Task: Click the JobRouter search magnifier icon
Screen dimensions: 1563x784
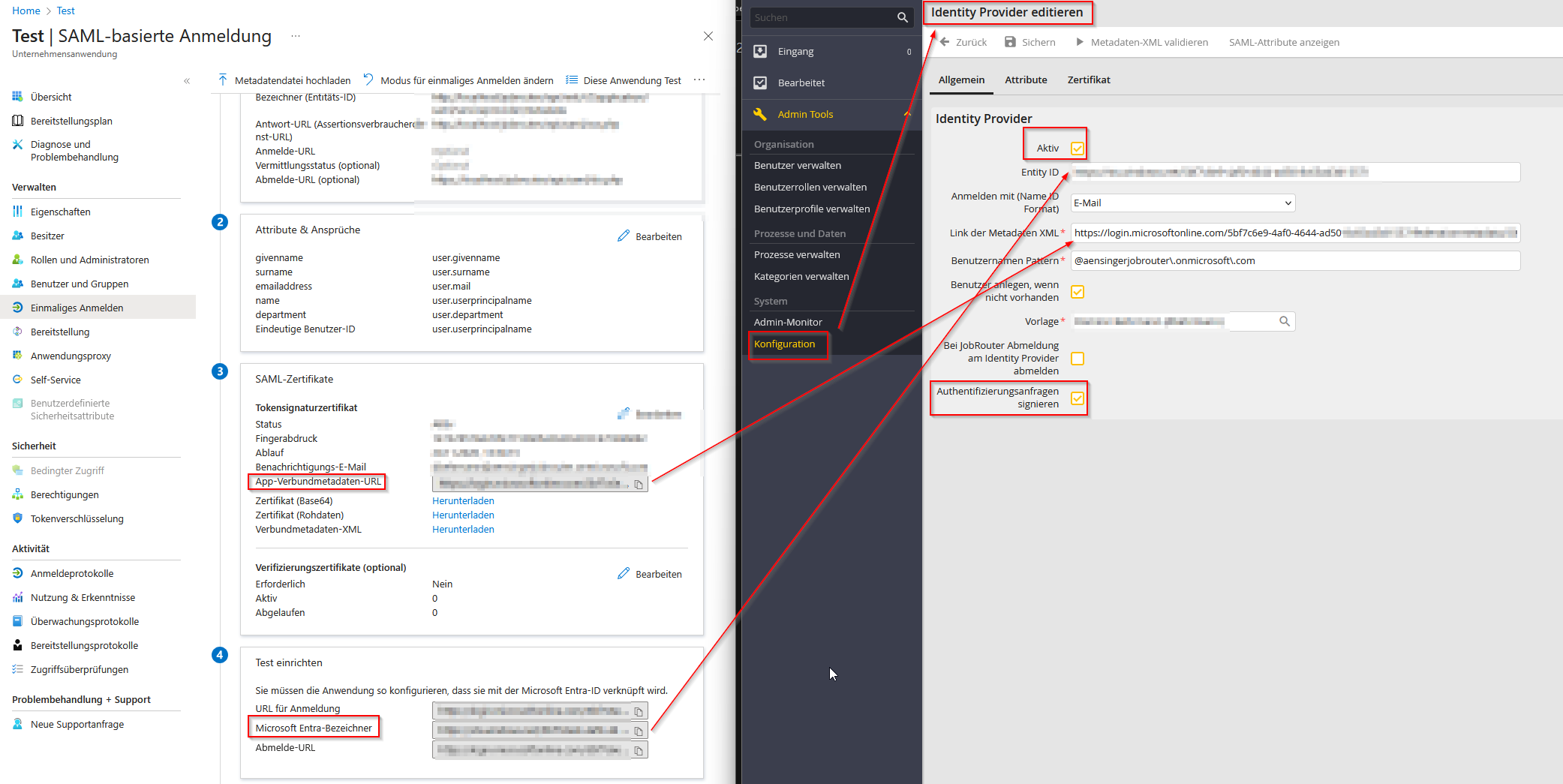Action: 902,17
